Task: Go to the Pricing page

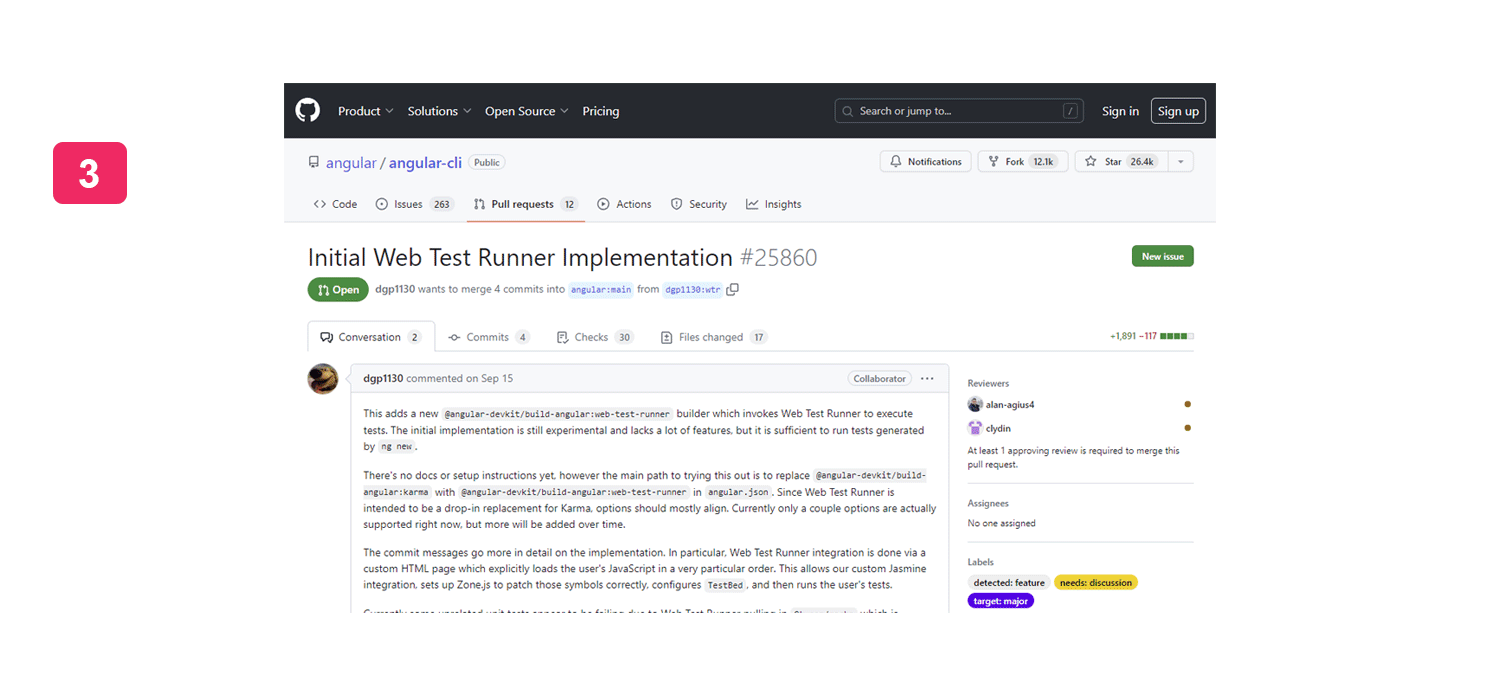Action: coord(601,111)
